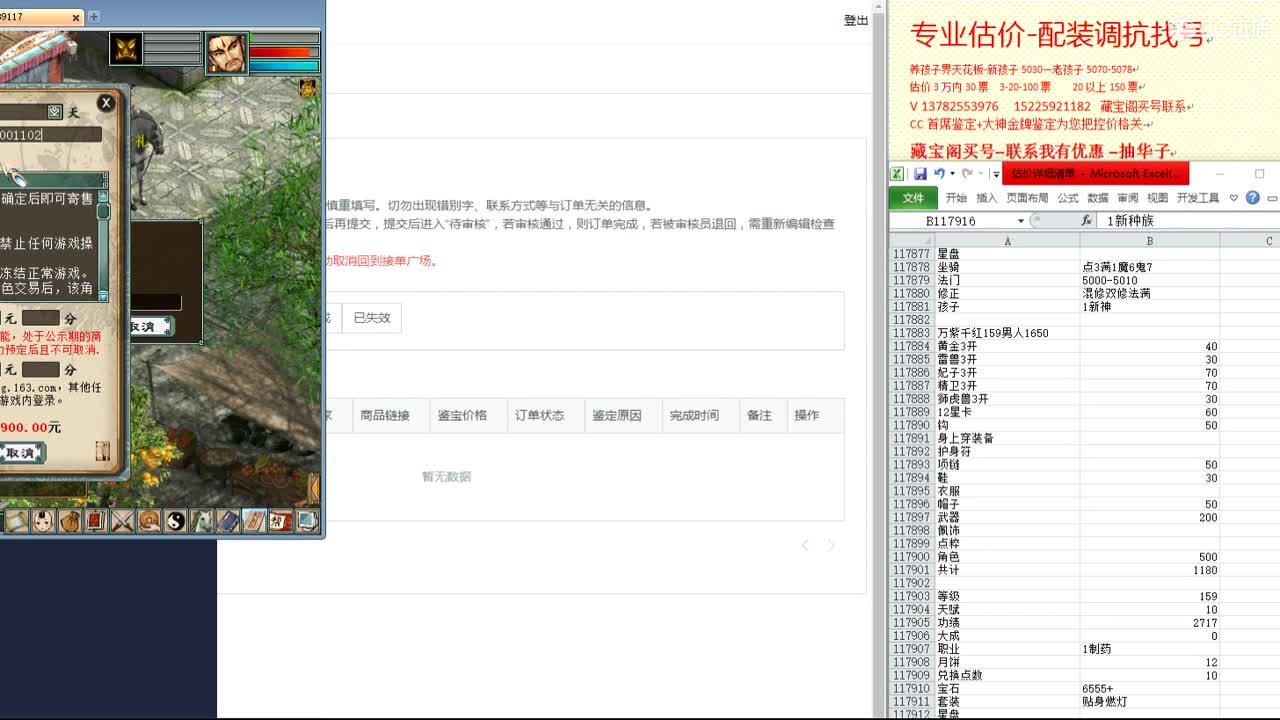Click the formula bar showing 1新种族
Viewport: 1280px width, 720px height.
click(x=1188, y=220)
